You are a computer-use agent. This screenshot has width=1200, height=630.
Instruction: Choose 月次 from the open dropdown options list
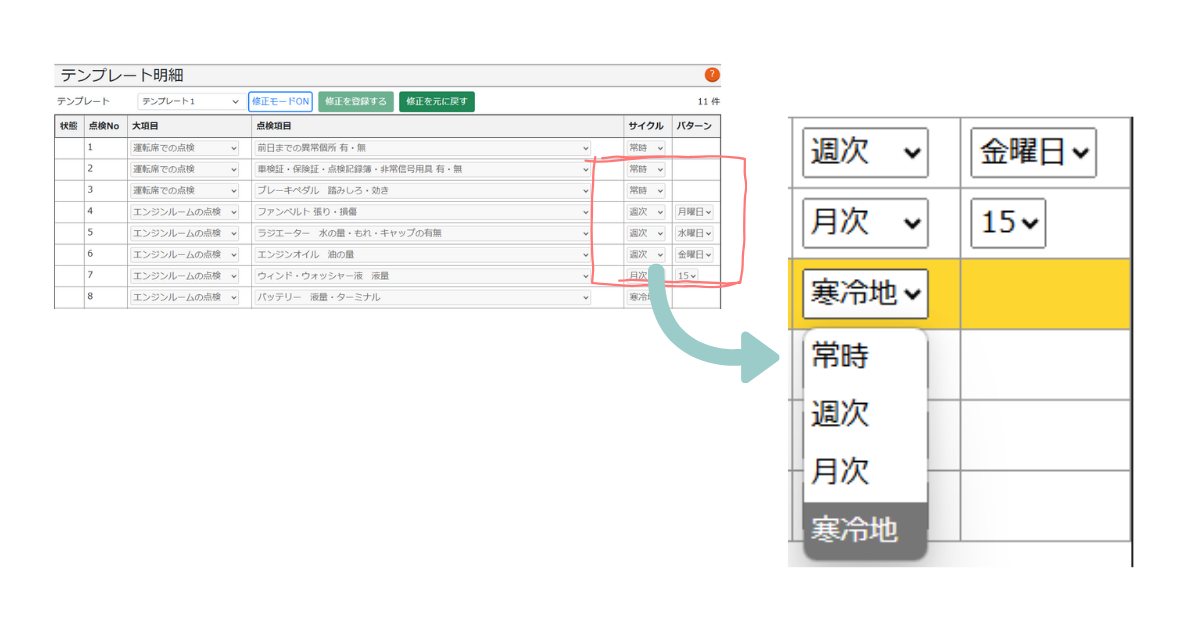(840, 471)
